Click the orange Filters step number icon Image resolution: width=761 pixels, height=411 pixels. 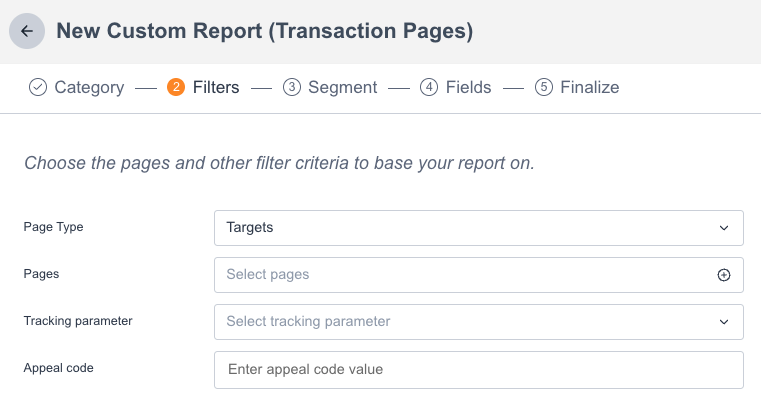point(176,87)
